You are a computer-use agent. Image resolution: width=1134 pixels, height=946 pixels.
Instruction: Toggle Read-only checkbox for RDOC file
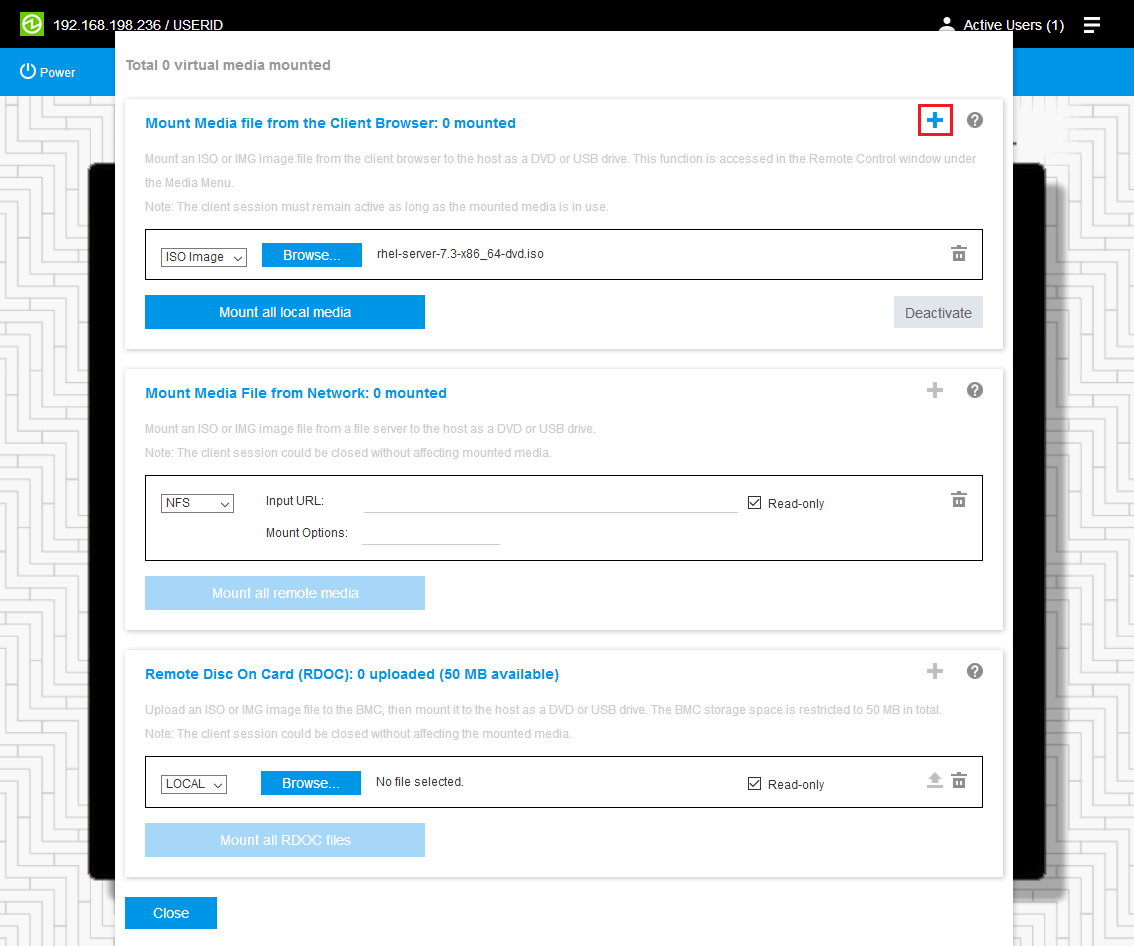pos(755,784)
